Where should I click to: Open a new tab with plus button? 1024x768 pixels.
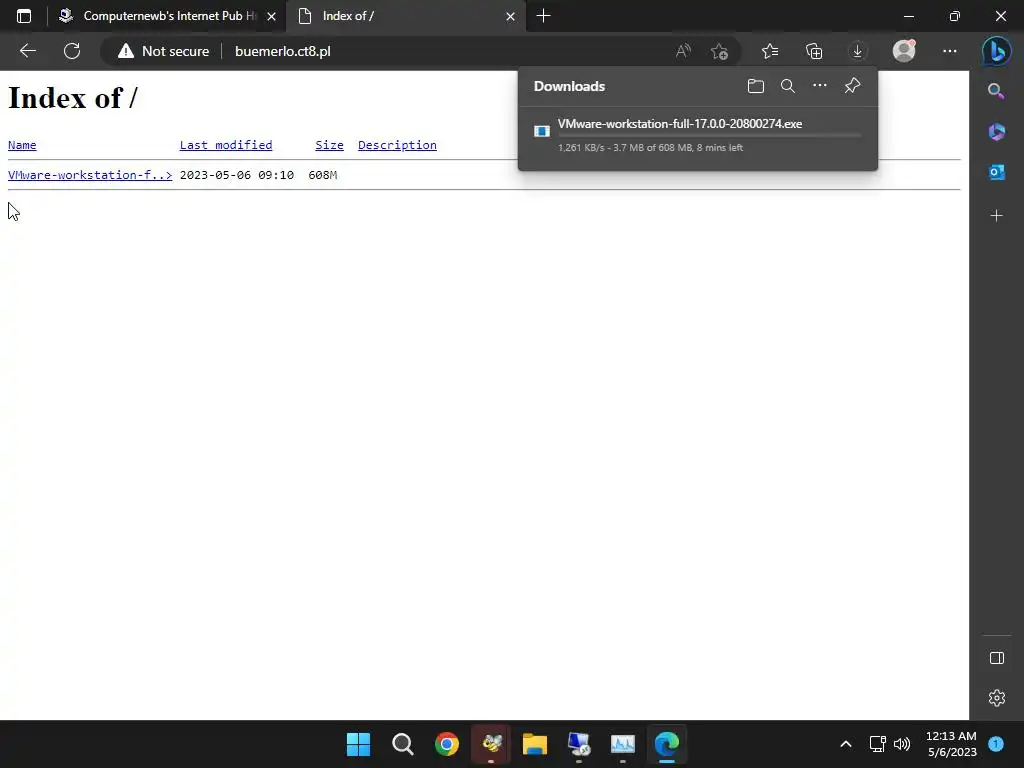[x=543, y=16]
